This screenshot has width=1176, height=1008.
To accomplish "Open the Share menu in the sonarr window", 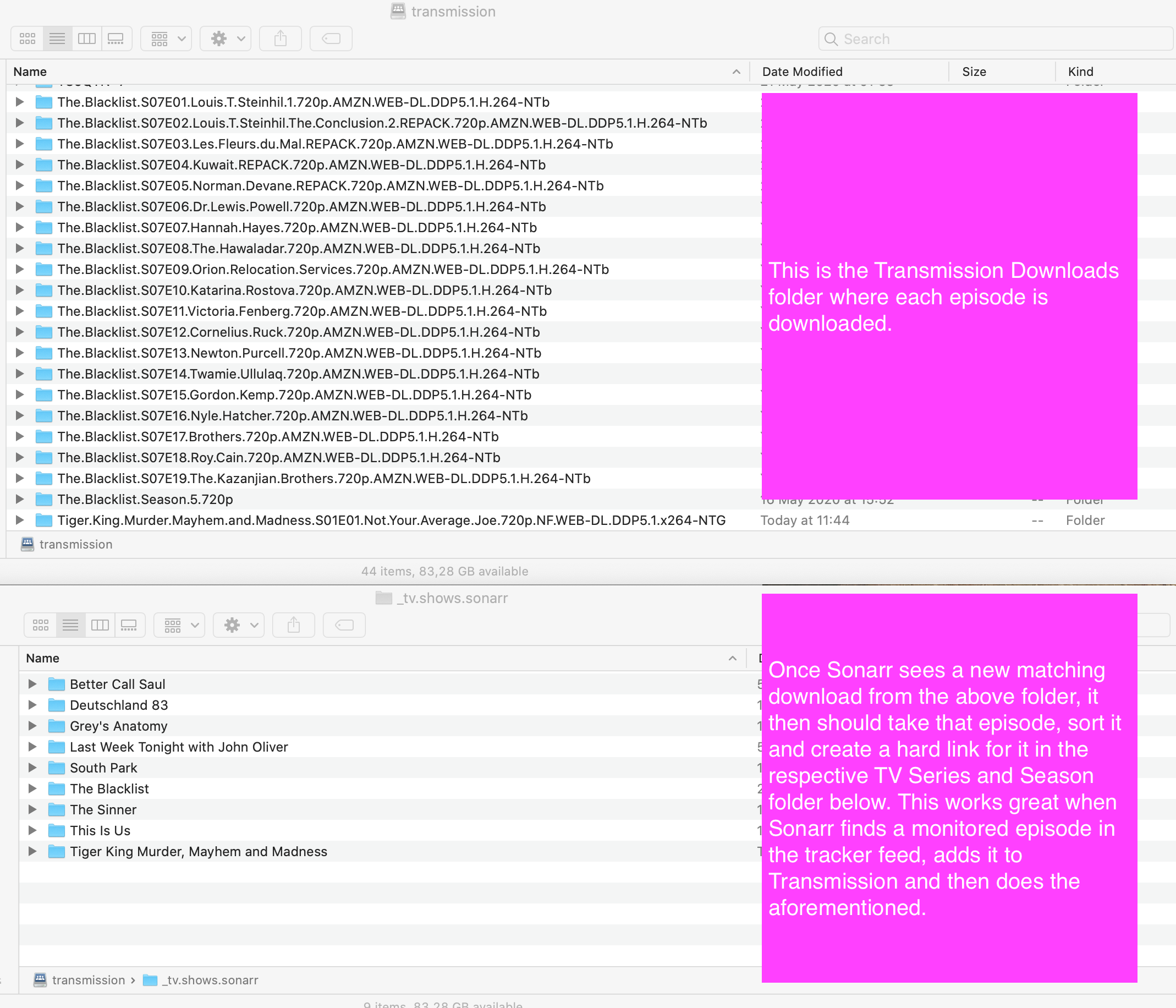I will (293, 624).
